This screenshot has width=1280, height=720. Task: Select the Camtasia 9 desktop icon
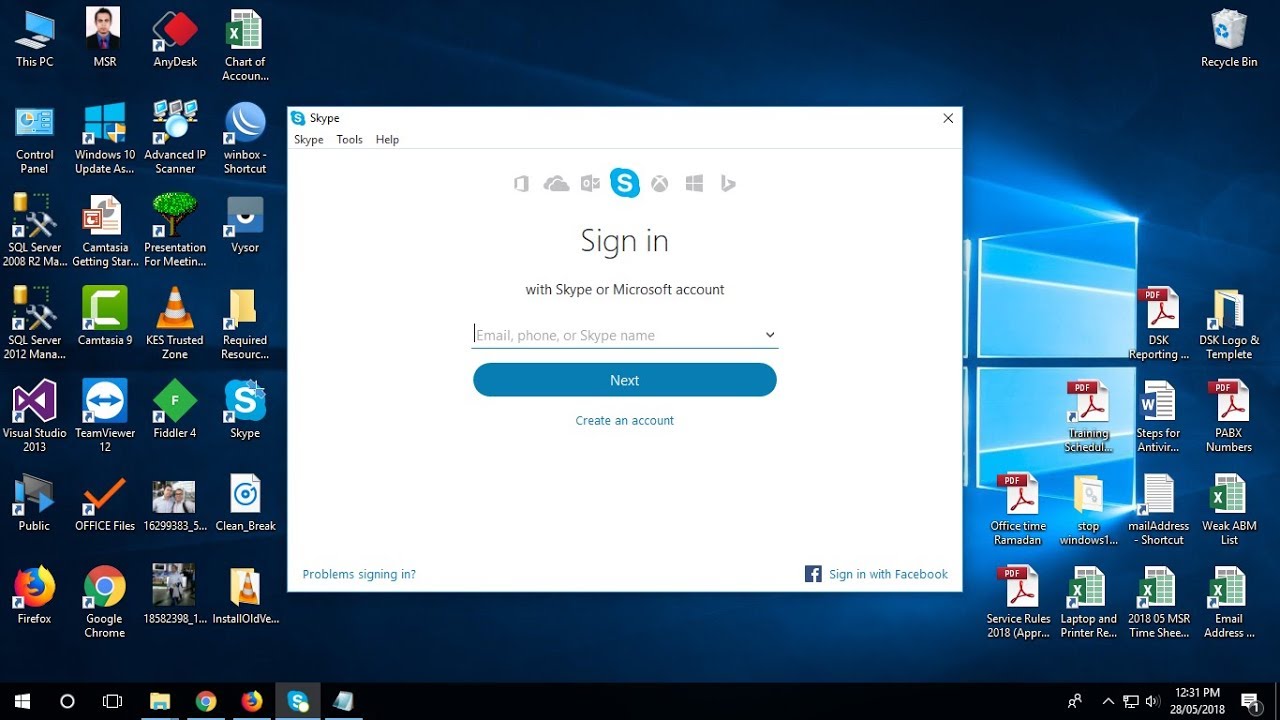tap(105, 317)
